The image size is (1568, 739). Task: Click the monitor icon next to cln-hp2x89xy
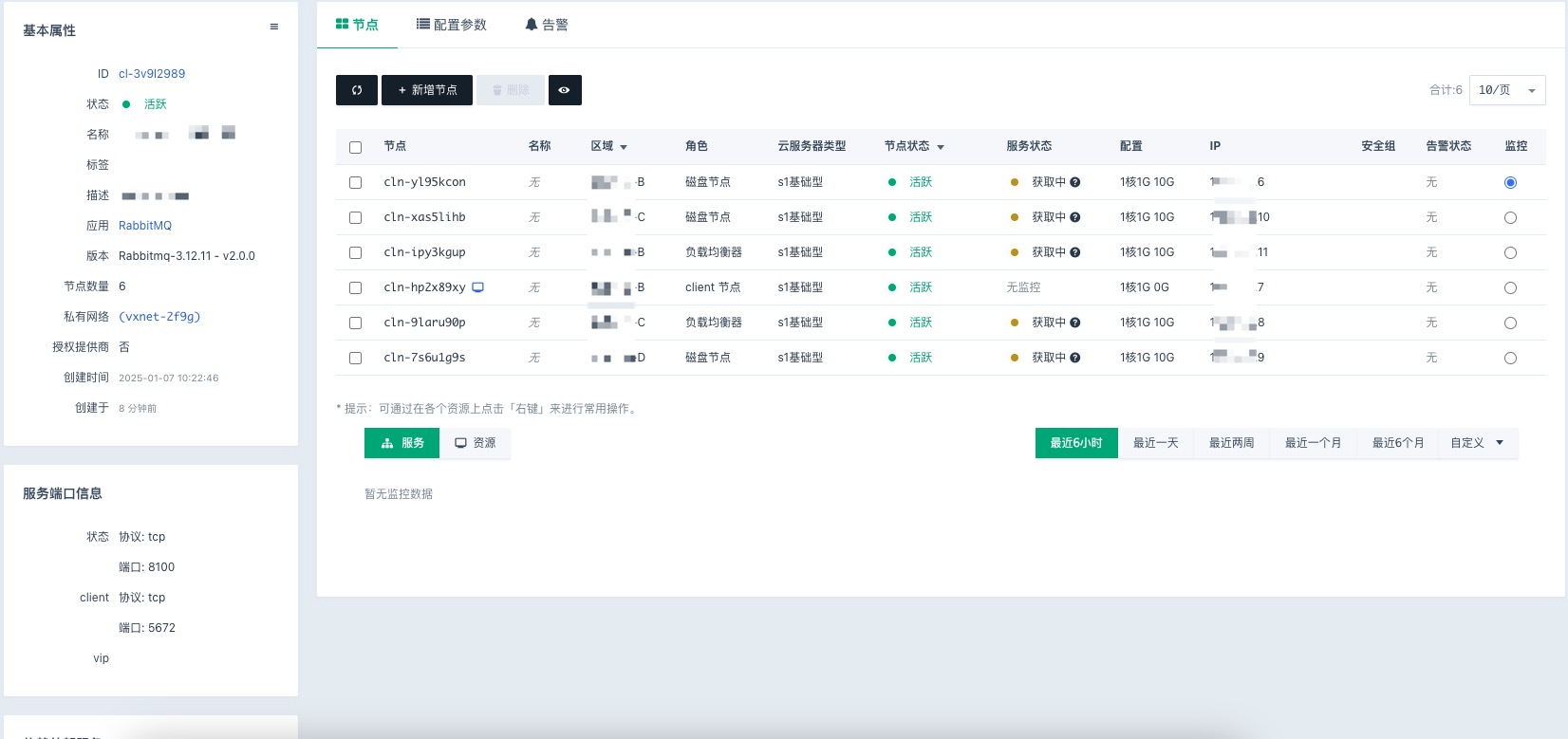478,287
